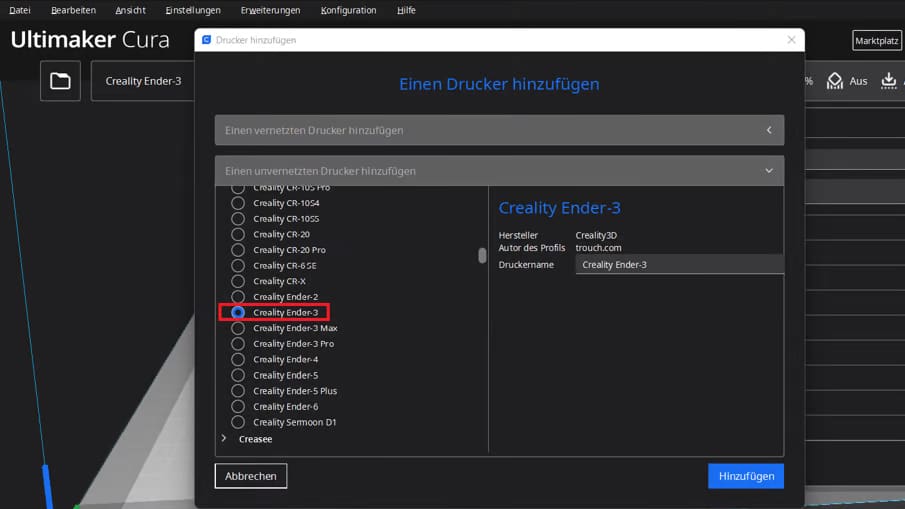Open the Hilfe menu
Image resolution: width=905 pixels, height=509 pixels.
click(x=406, y=10)
